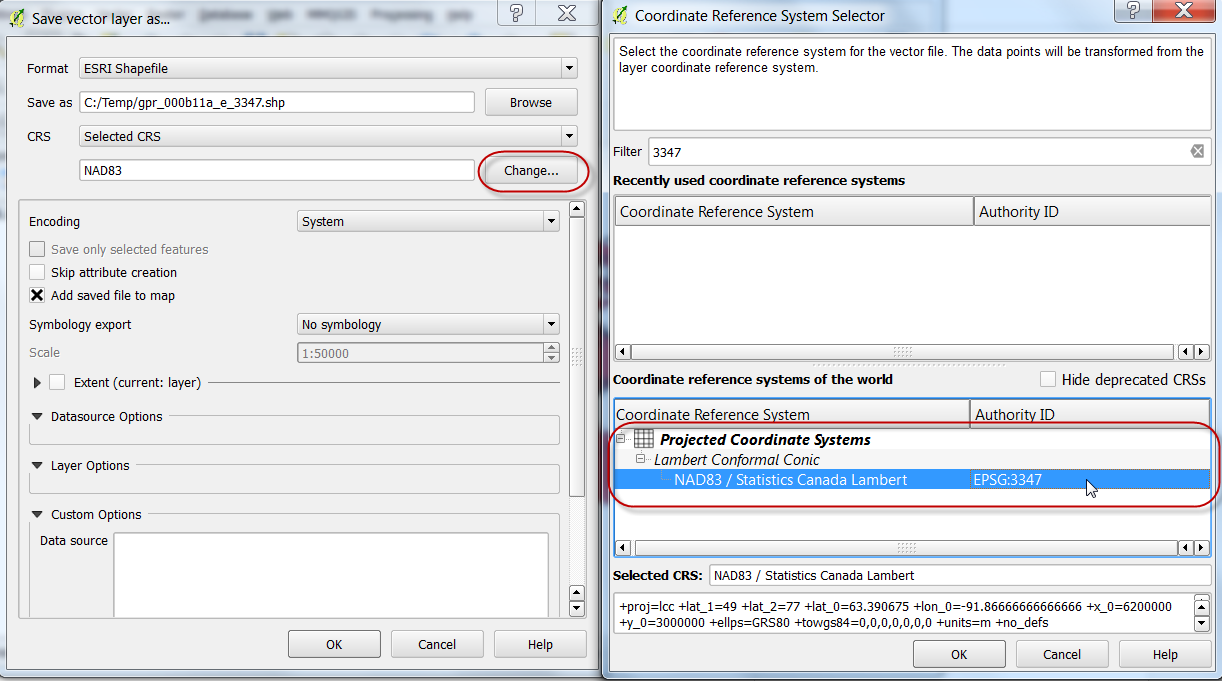Confirm the CRS selector with OK
The image size is (1222, 681).
click(959, 654)
